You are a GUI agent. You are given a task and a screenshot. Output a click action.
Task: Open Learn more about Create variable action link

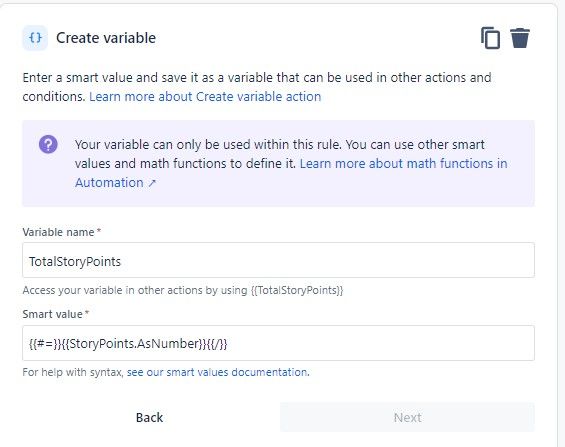205,97
